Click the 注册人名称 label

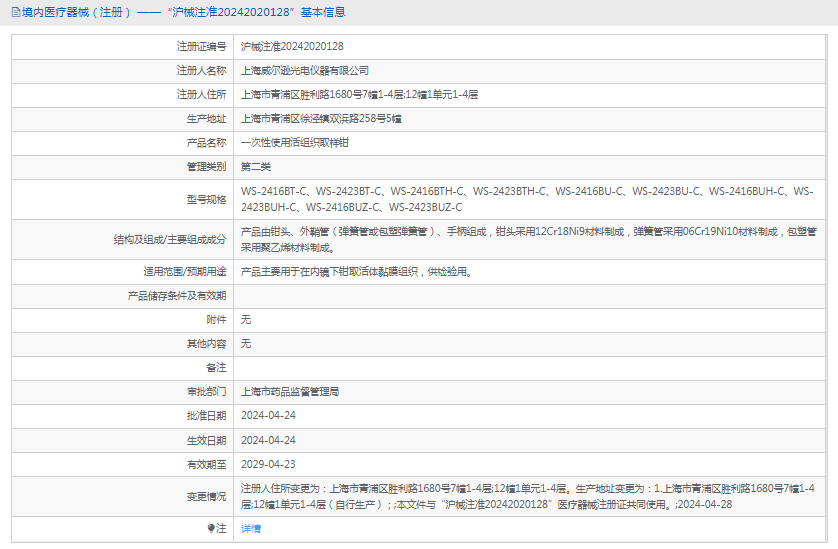point(201,71)
